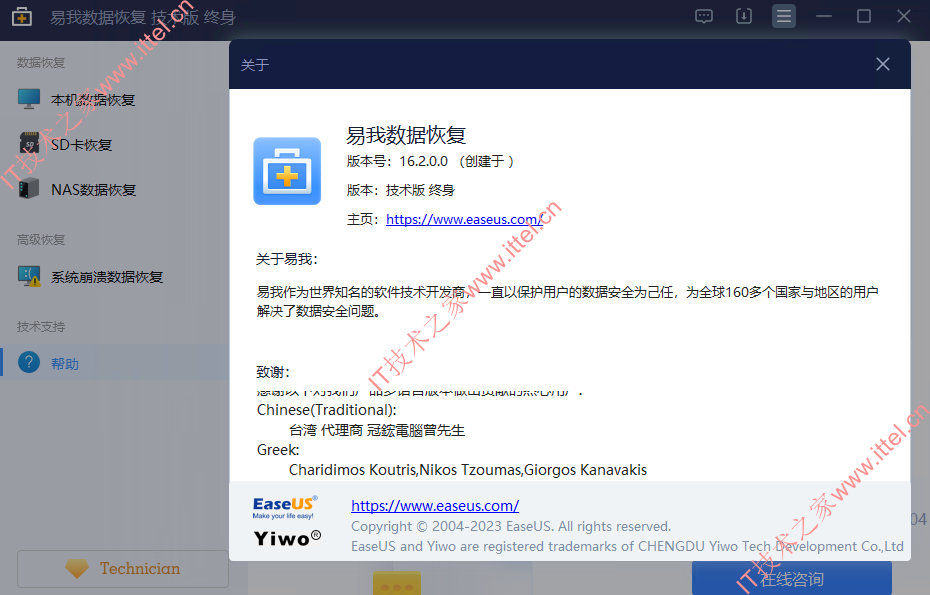Open the footer https://www.easeus.com/ link

pos(435,505)
